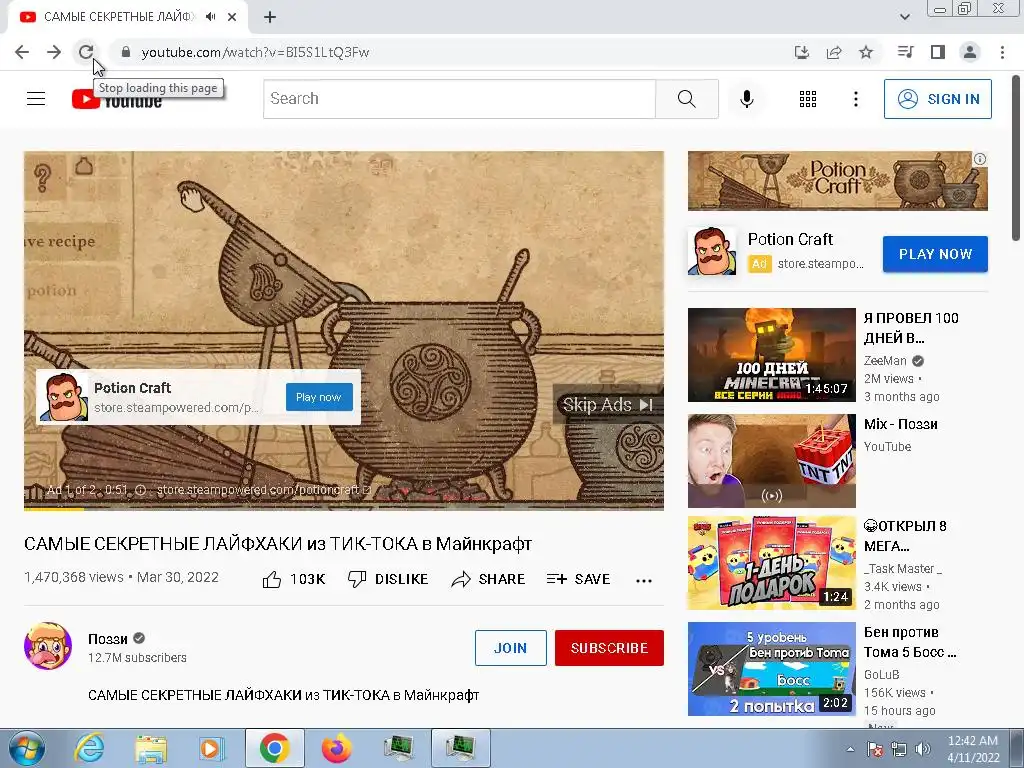Open the 100 ДНЕЙ MINECRAFT video thumbnail
1024x768 pixels.
click(771, 355)
